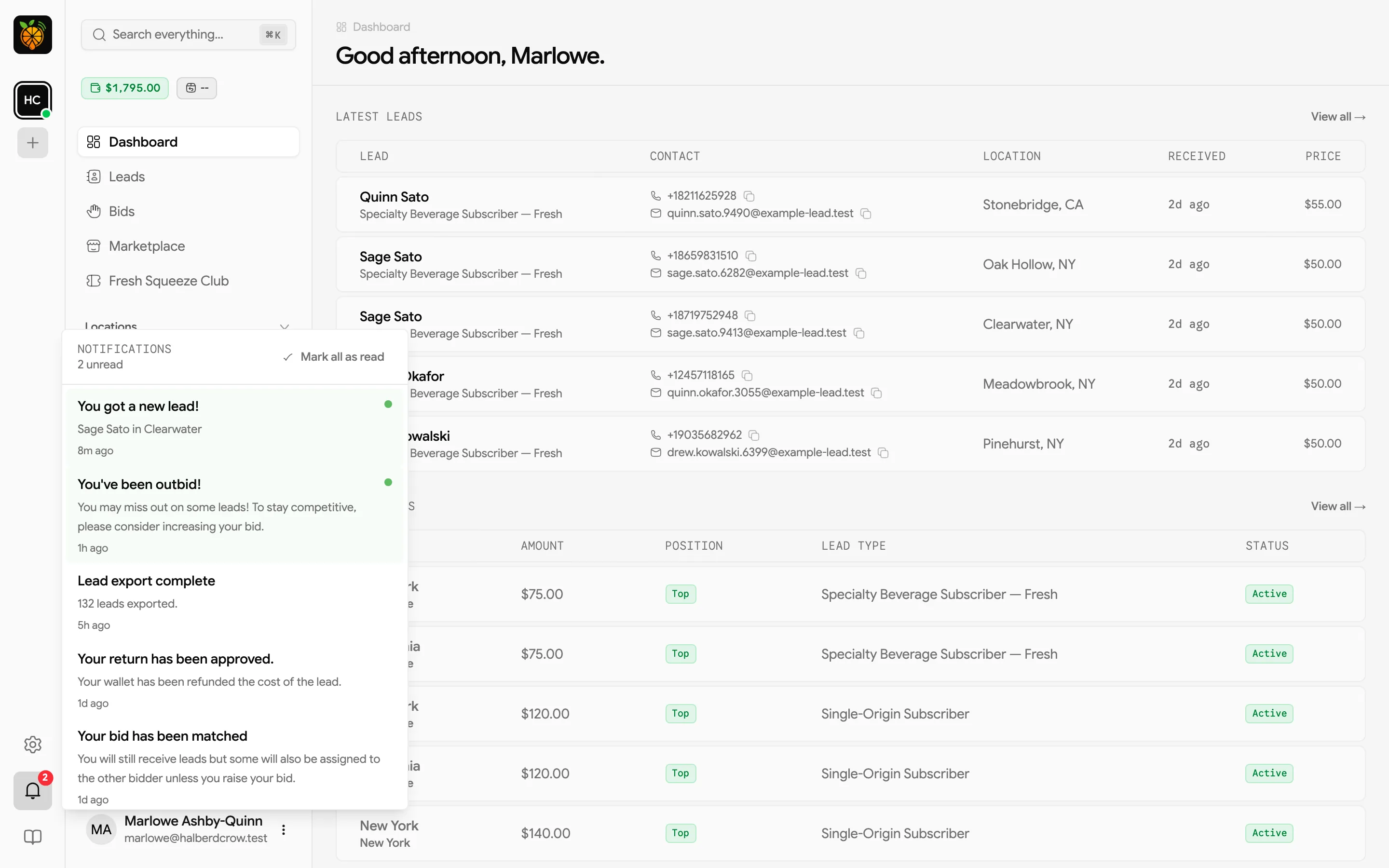Expand the Locations section chevron
The height and width of the screenshot is (868, 1389).
pos(284,326)
